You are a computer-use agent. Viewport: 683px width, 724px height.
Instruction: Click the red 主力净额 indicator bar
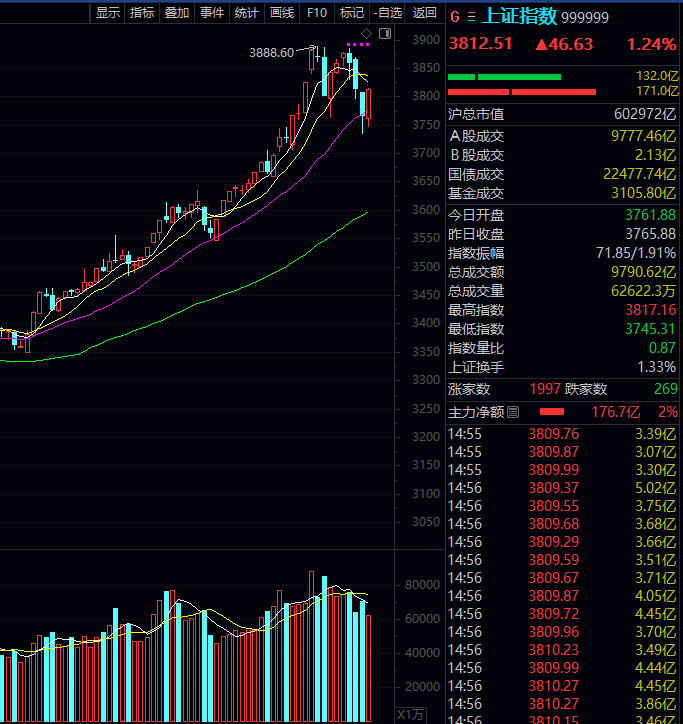pyautogui.click(x=552, y=412)
